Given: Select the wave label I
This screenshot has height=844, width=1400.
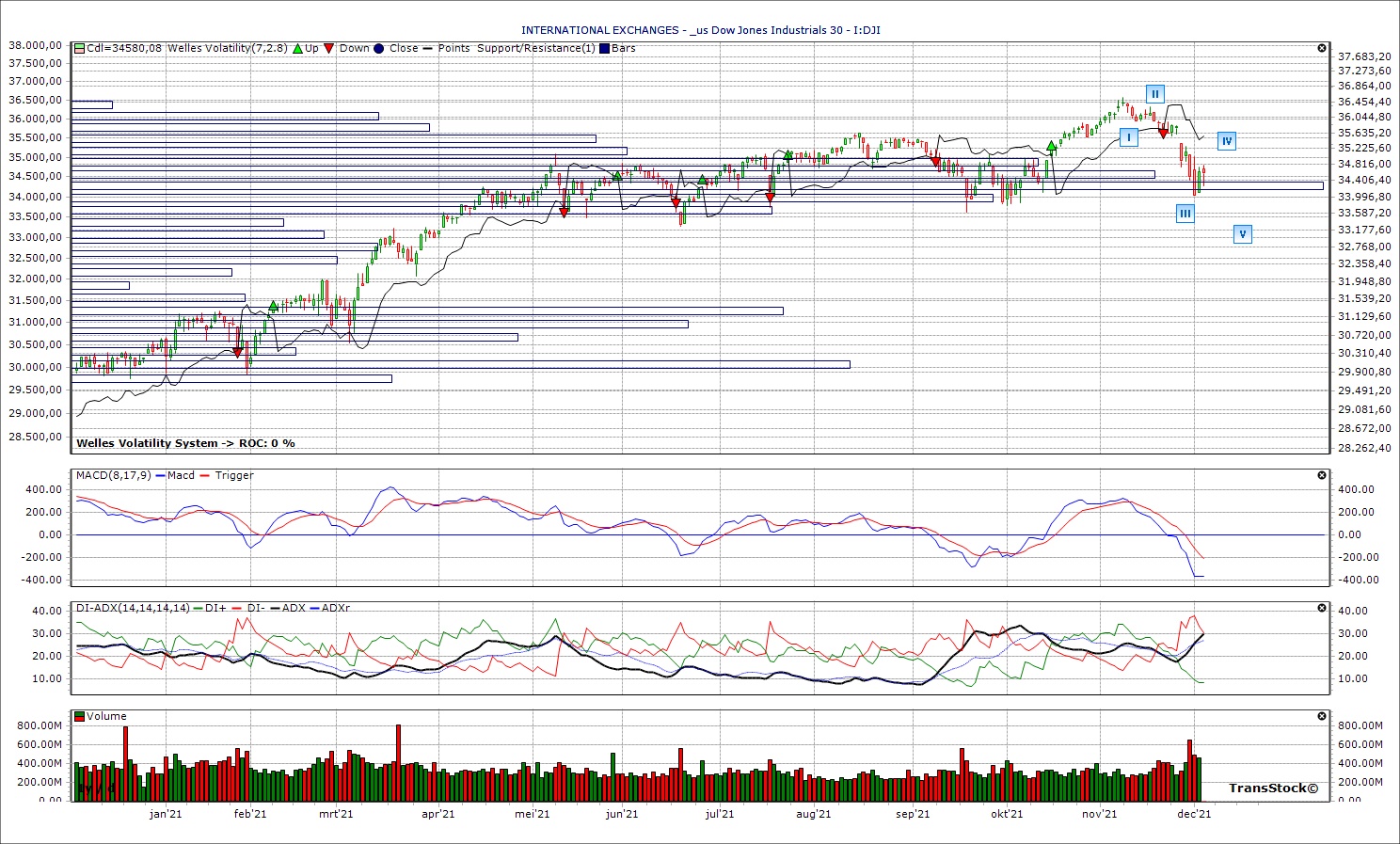Looking at the screenshot, I should pos(1128,137).
